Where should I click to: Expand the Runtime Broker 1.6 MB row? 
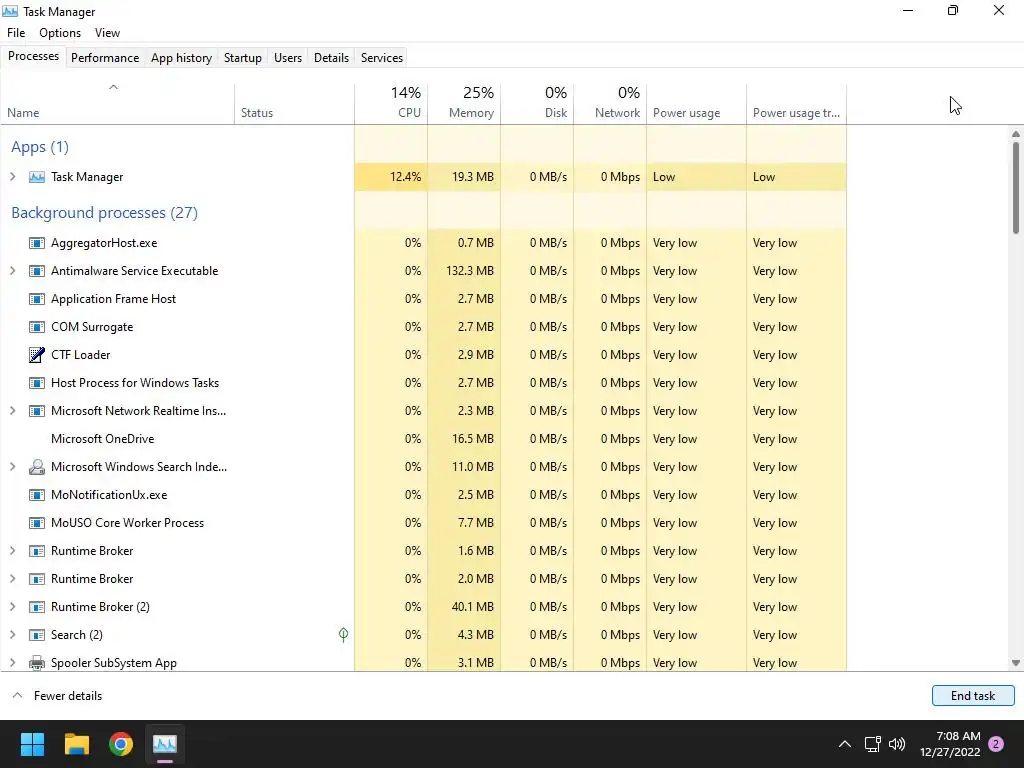pyautogui.click(x=12, y=551)
